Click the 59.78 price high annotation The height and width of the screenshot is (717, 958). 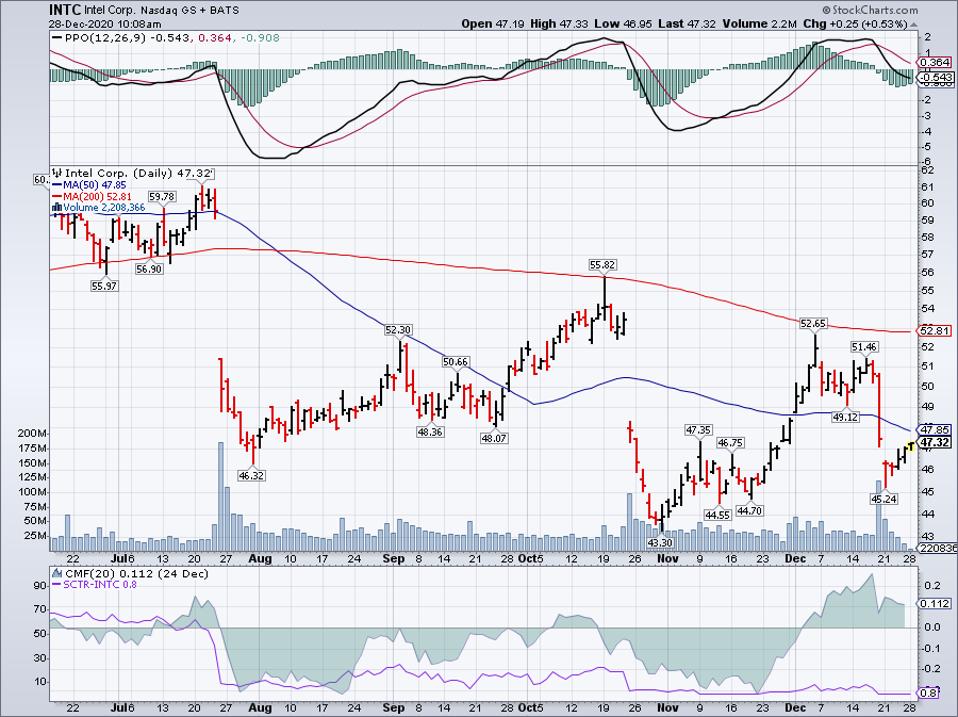coord(162,197)
